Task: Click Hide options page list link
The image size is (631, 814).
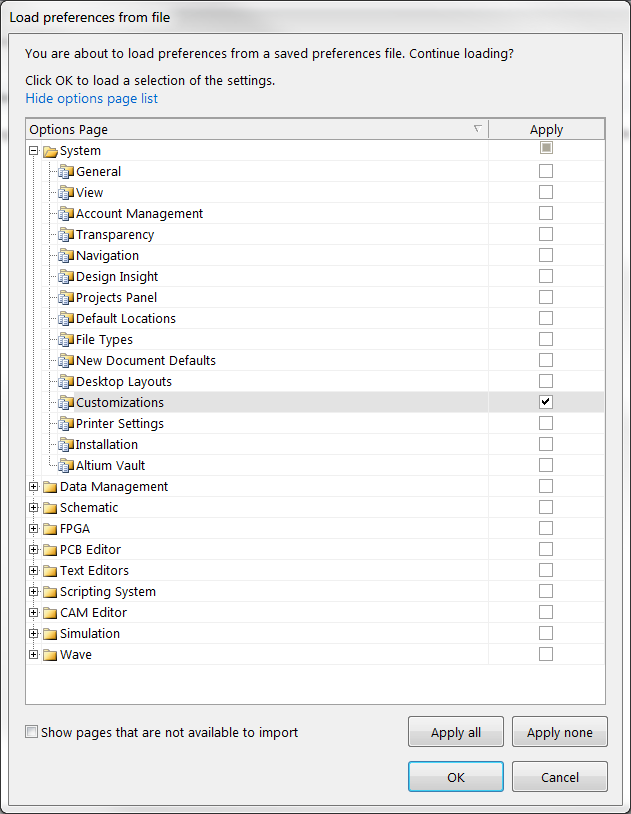Action: pyautogui.click(x=91, y=98)
